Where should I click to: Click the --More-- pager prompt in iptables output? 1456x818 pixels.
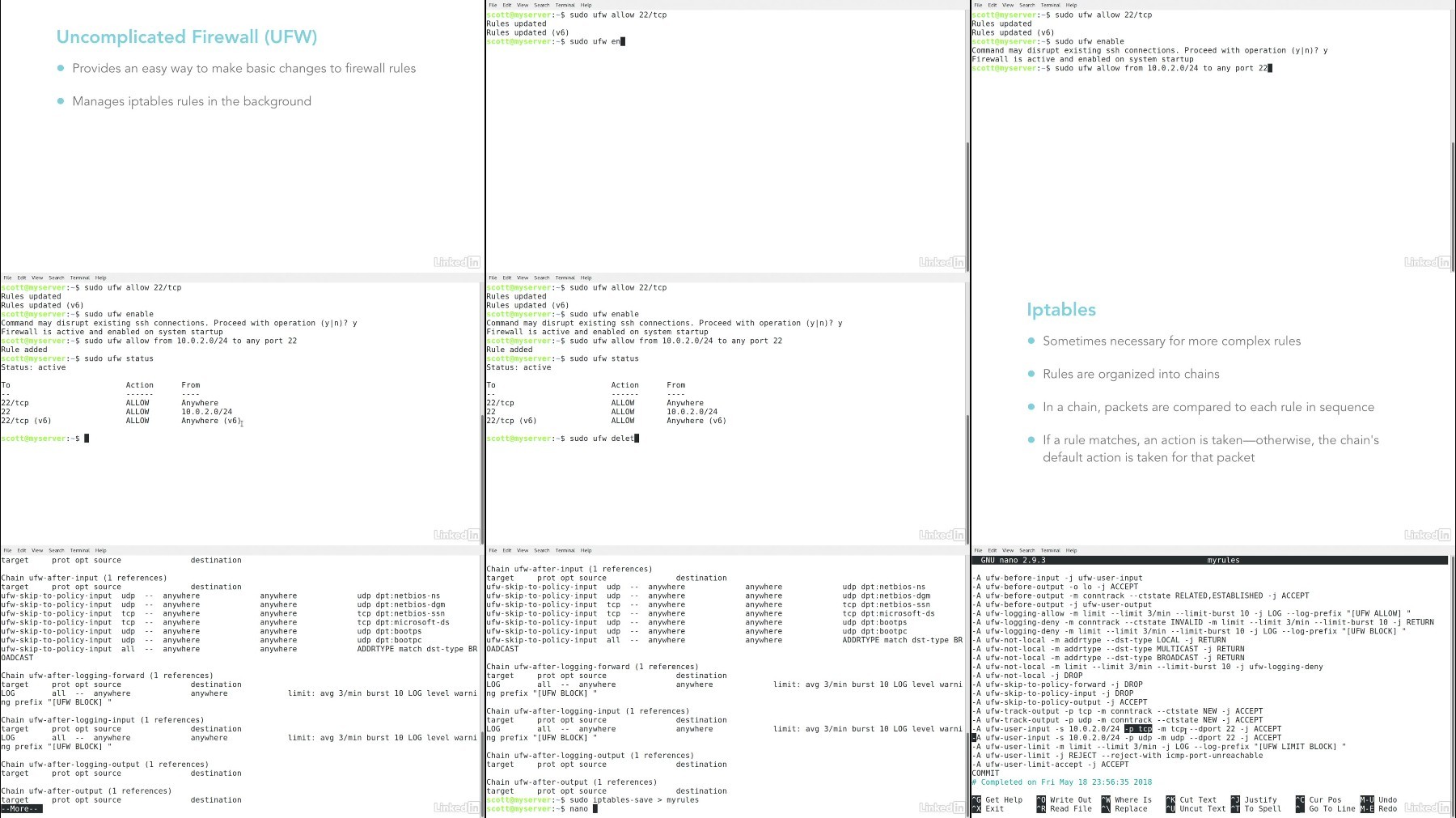click(x=21, y=808)
